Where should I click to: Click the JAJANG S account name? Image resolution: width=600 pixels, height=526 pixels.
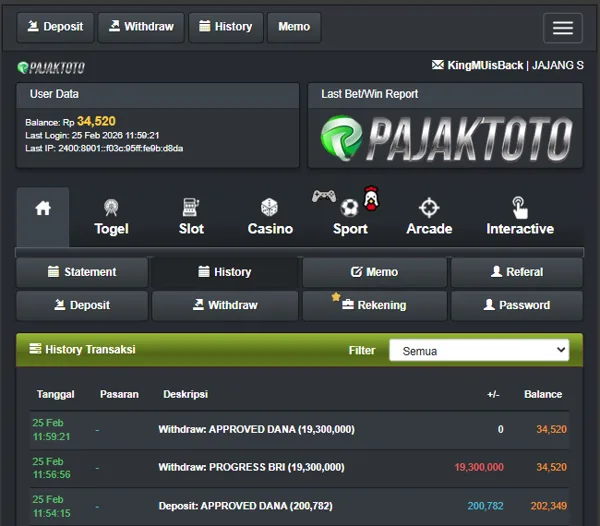click(x=558, y=65)
